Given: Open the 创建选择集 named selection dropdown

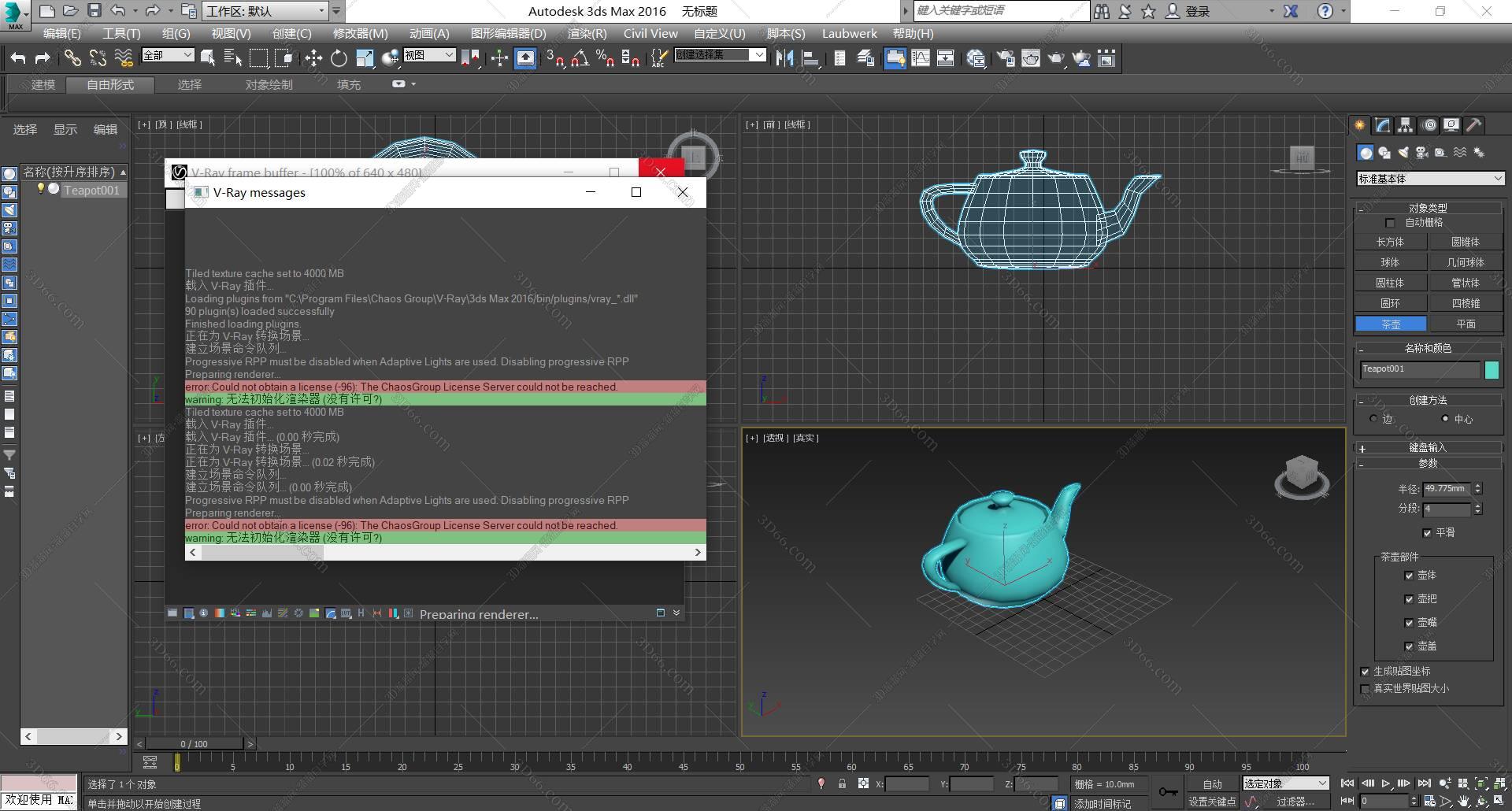Looking at the screenshot, I should [x=720, y=55].
